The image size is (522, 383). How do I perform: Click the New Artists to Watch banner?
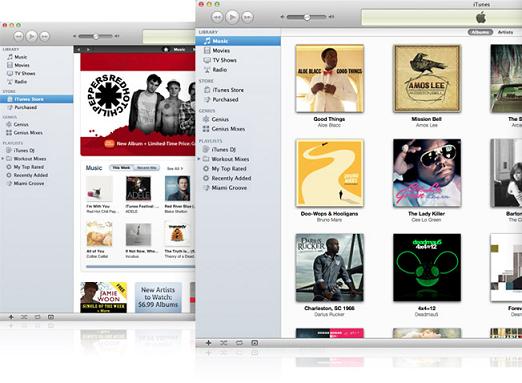point(158,297)
